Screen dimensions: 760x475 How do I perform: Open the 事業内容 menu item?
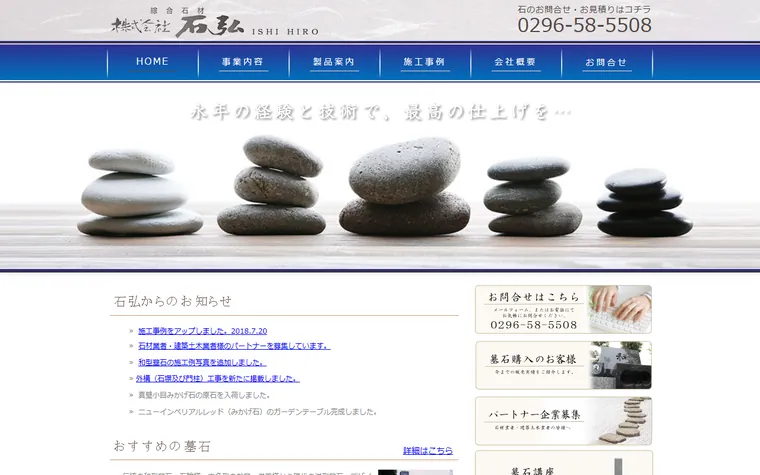click(x=243, y=62)
